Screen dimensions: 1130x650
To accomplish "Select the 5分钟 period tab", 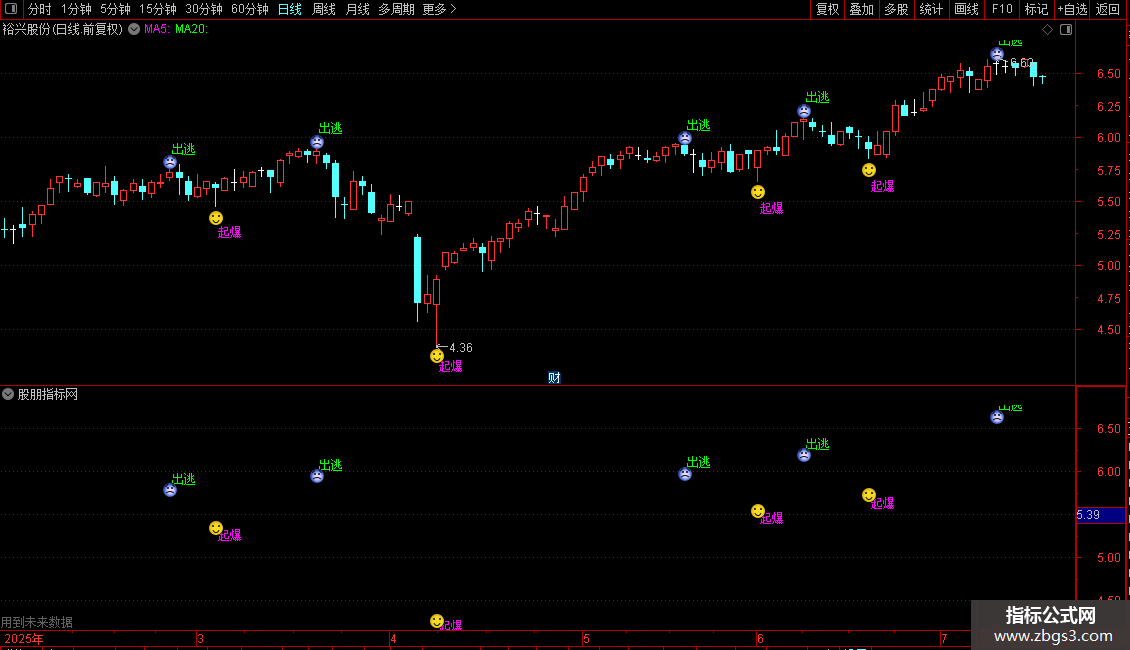I will coord(115,9).
